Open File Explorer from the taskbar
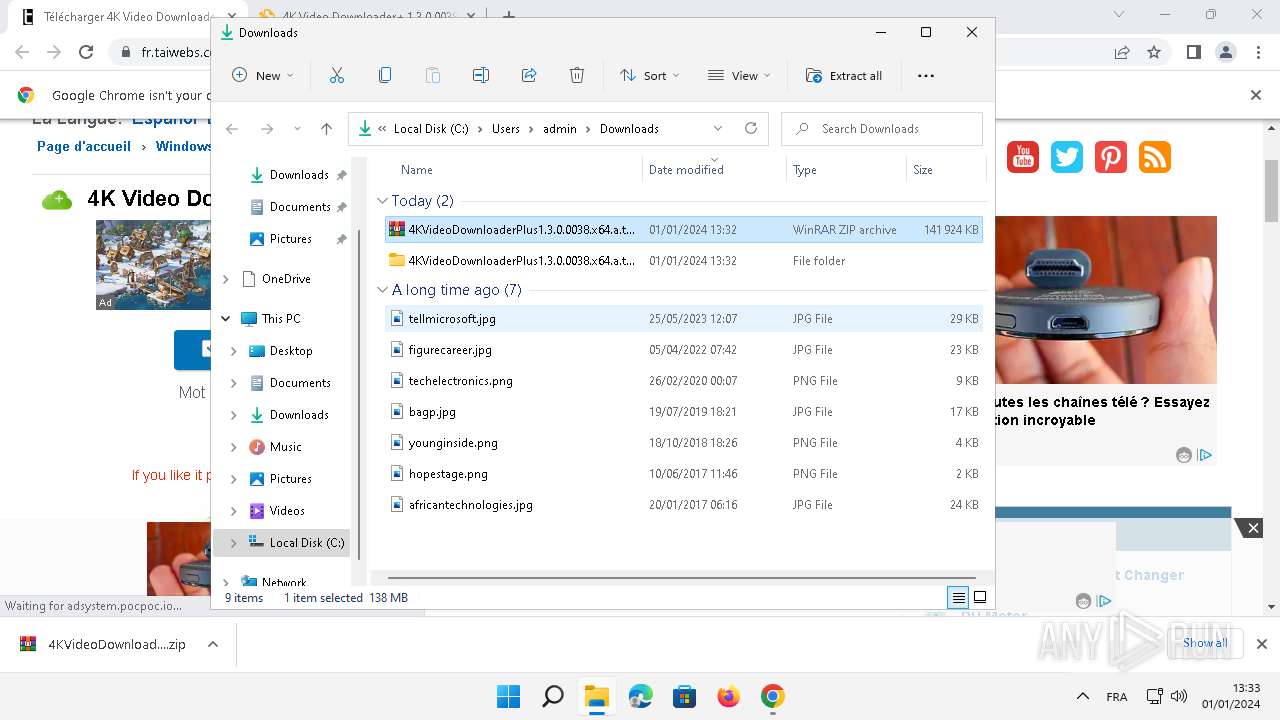Viewport: 1280px width, 720px height. point(596,696)
